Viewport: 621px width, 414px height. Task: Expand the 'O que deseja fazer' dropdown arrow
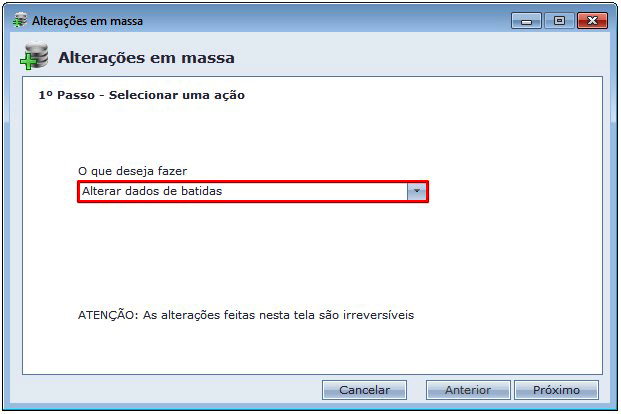point(417,191)
